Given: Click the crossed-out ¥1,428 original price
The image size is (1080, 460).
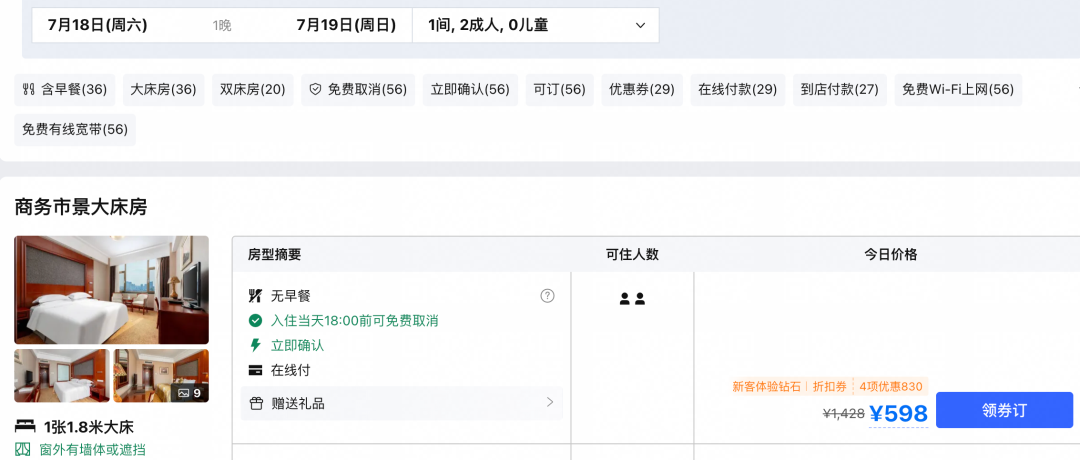Looking at the screenshot, I should (844, 414).
